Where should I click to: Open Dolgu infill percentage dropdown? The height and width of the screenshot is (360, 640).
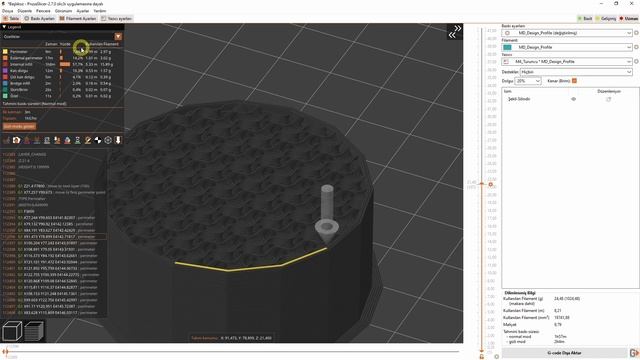(528, 81)
